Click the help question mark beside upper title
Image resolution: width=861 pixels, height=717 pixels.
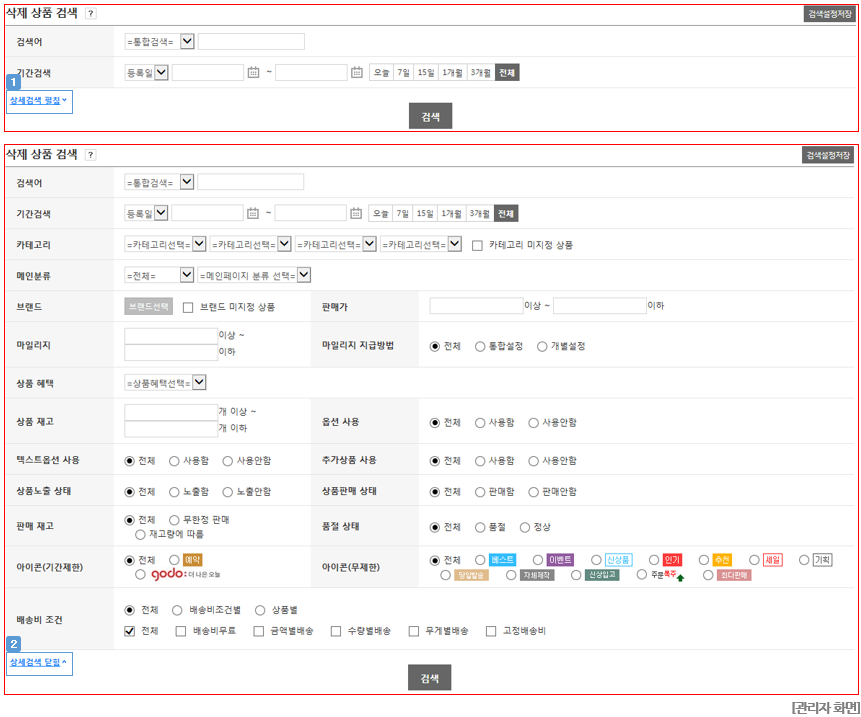pyautogui.click(x=91, y=14)
